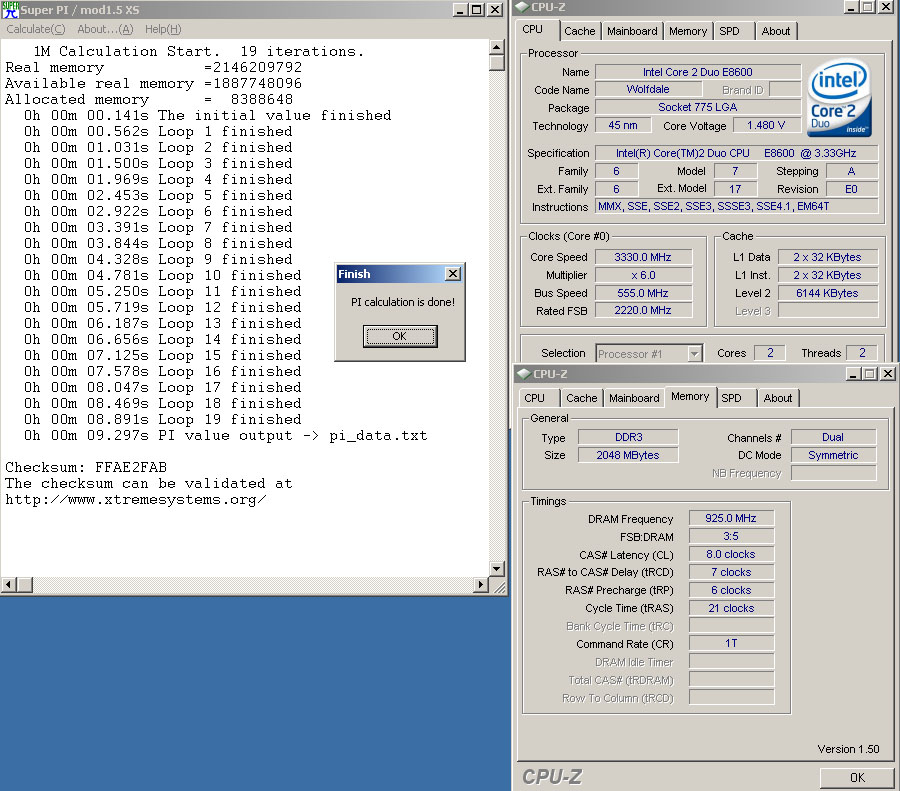Click the '1T' command rate value
This screenshot has width=900, height=791.
pos(731,643)
